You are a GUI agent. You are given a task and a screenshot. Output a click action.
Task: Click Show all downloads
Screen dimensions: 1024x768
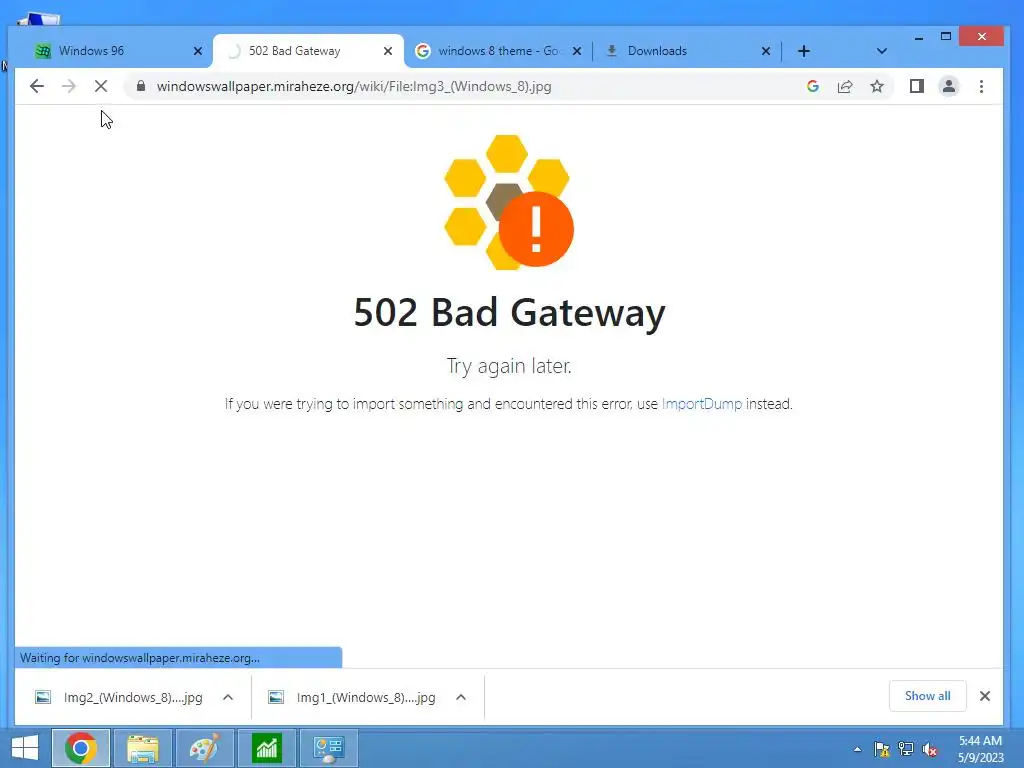[927, 696]
